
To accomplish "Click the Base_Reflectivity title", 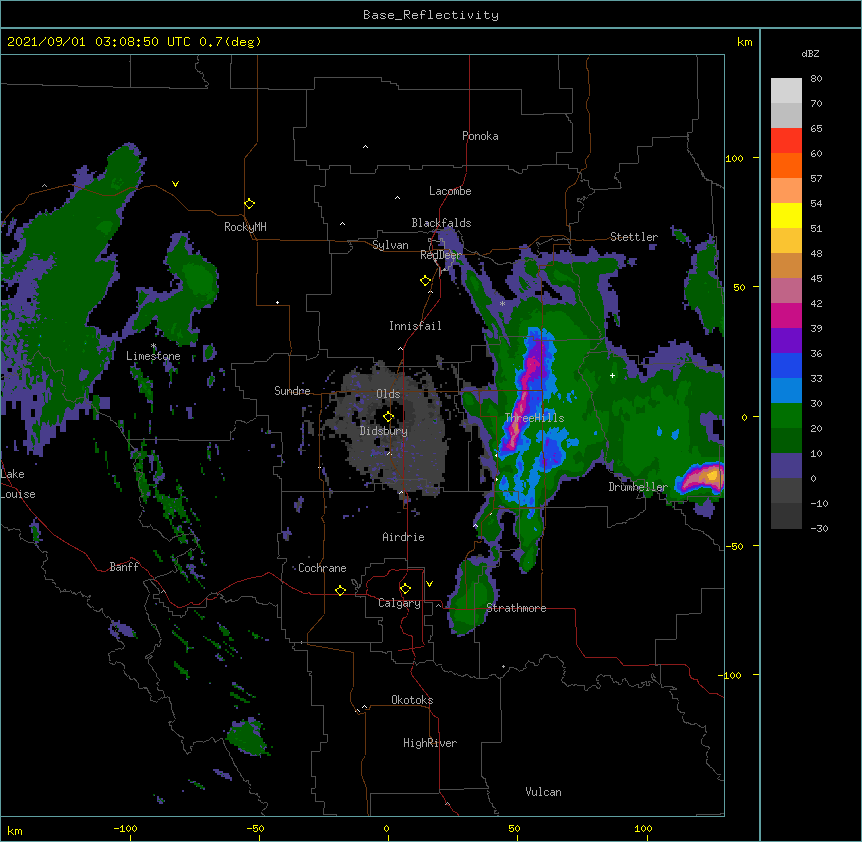I will (x=431, y=15).
